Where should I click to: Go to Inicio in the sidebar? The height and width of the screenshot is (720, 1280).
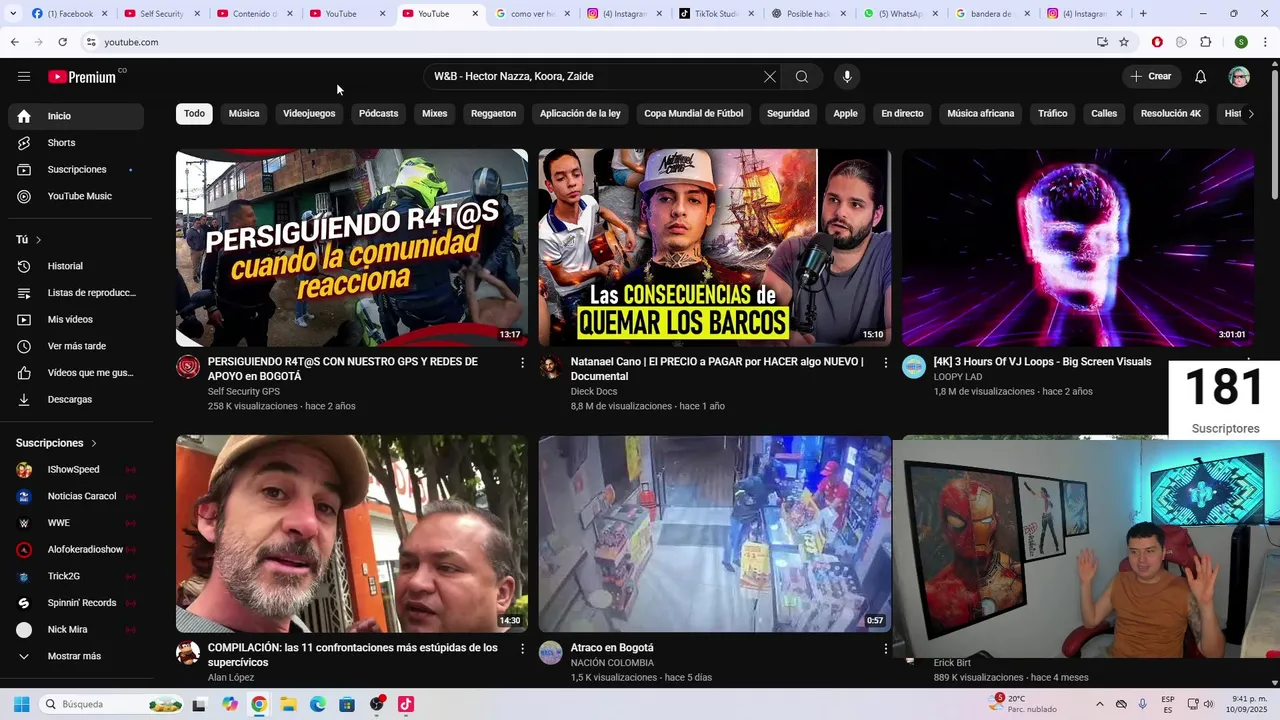pyautogui.click(x=76, y=116)
